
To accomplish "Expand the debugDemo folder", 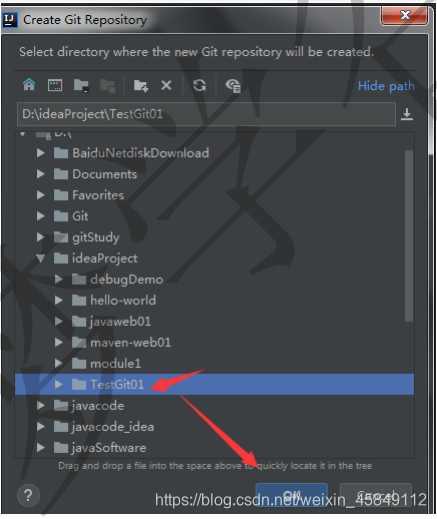I will coord(59,279).
